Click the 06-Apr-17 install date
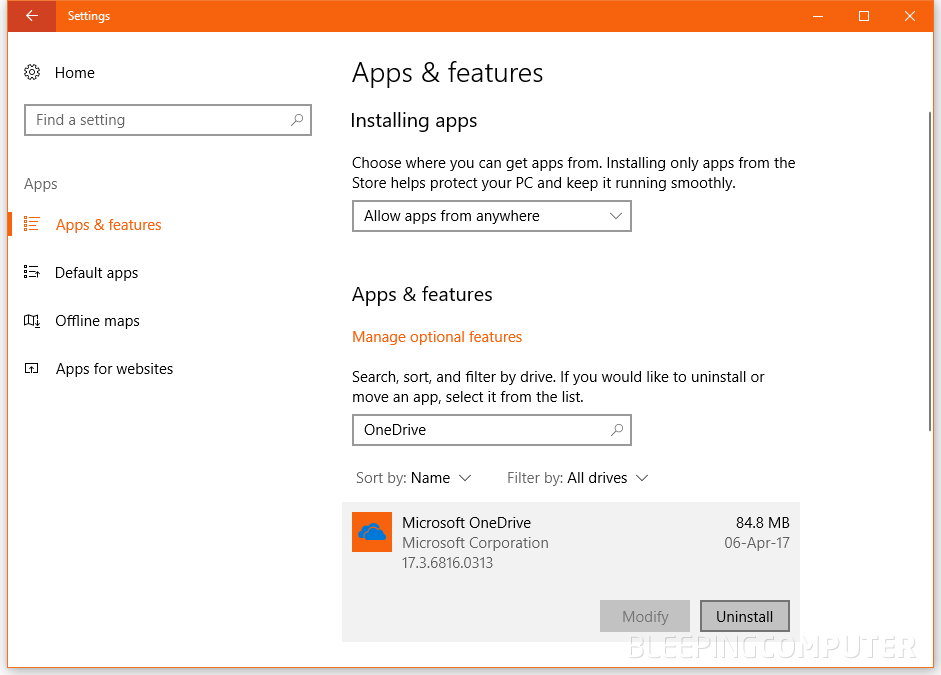 point(757,543)
